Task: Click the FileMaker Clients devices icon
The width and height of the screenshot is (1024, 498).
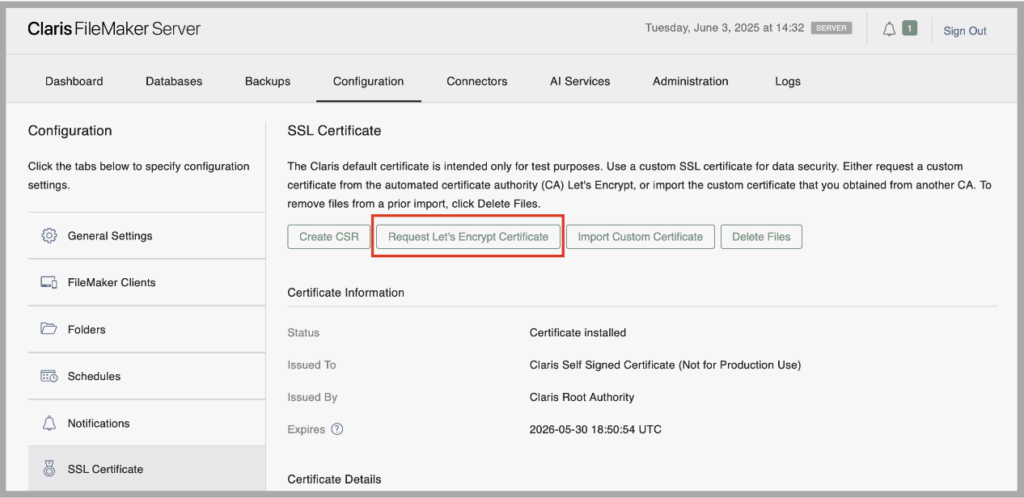Action: click(49, 283)
